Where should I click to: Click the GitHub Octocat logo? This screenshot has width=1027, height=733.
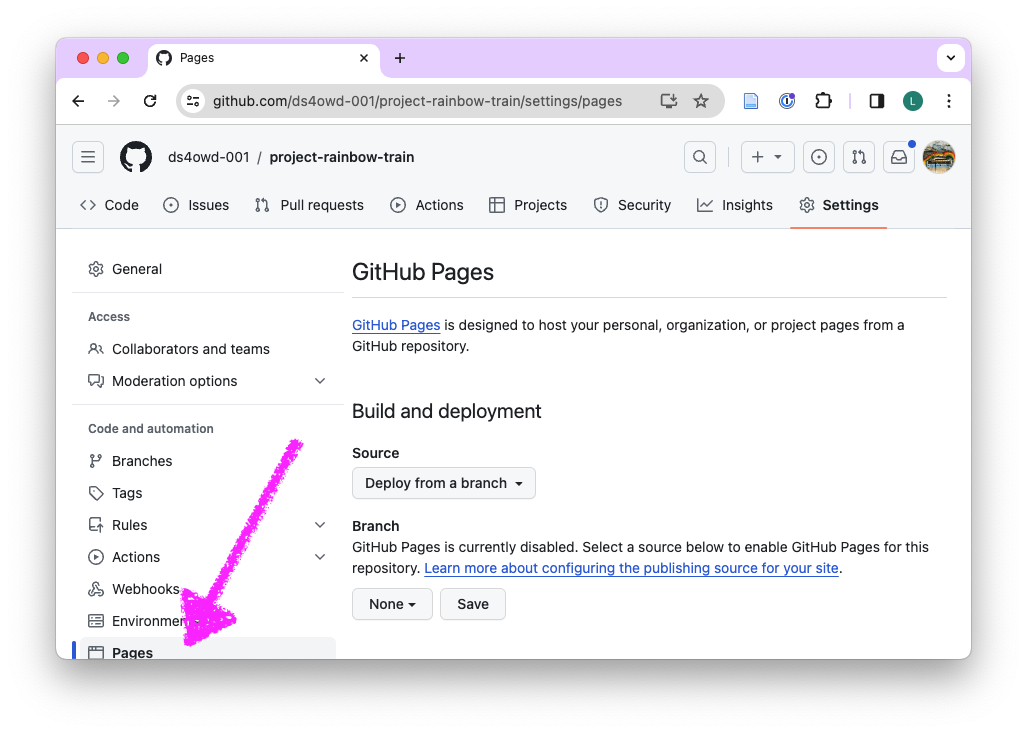[136, 157]
